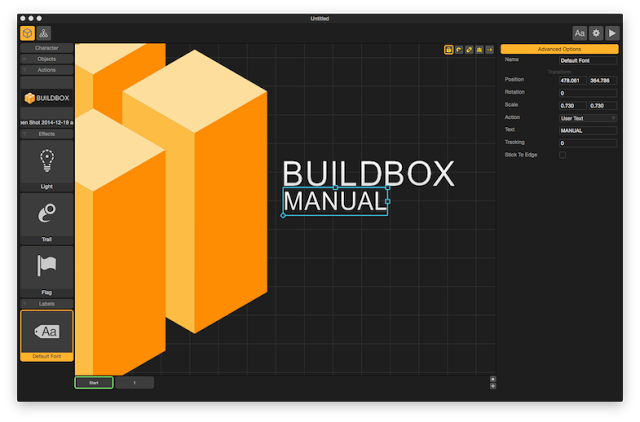Collapse the Labels section

point(47,304)
